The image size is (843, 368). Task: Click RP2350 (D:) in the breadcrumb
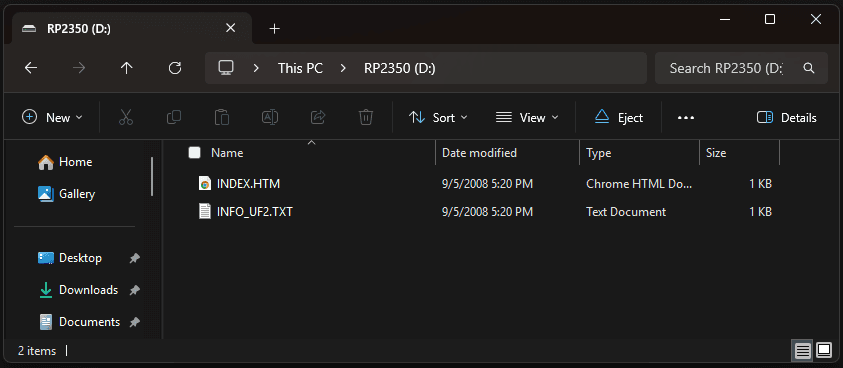pyautogui.click(x=399, y=68)
